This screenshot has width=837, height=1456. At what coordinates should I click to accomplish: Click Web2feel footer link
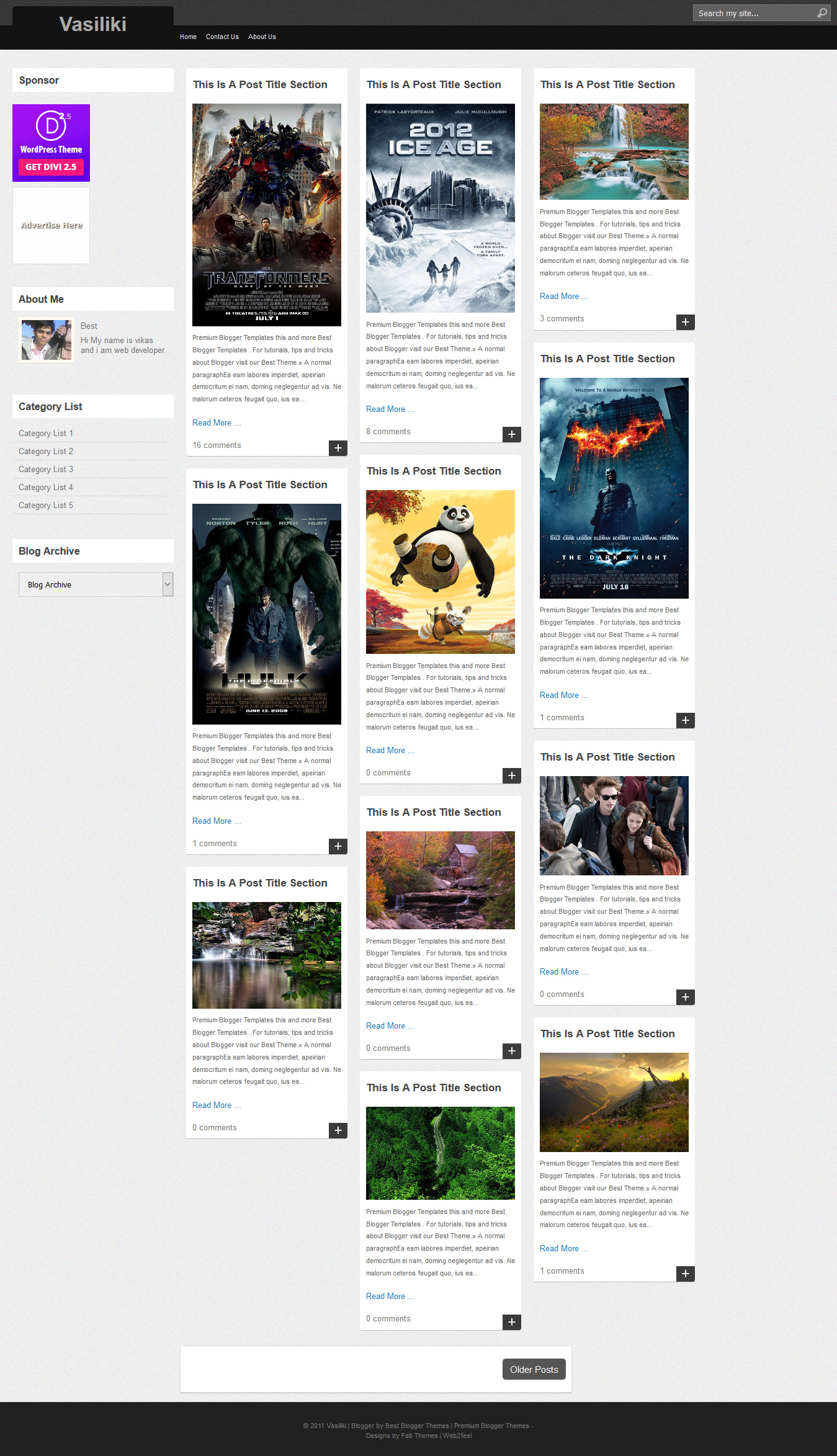[457, 1436]
